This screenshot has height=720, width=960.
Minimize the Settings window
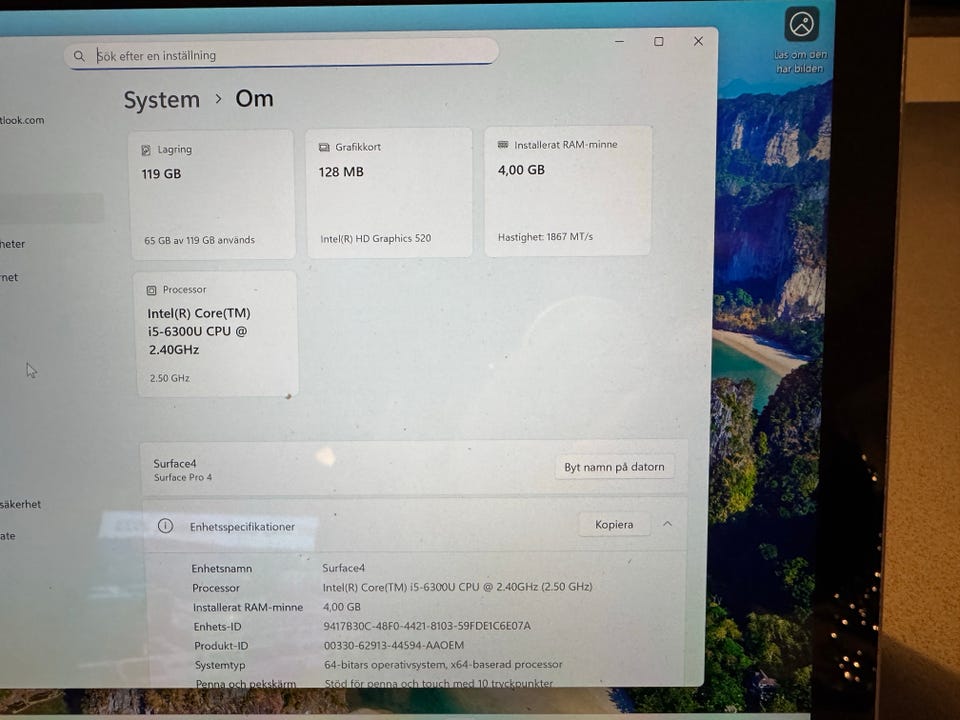(x=620, y=42)
